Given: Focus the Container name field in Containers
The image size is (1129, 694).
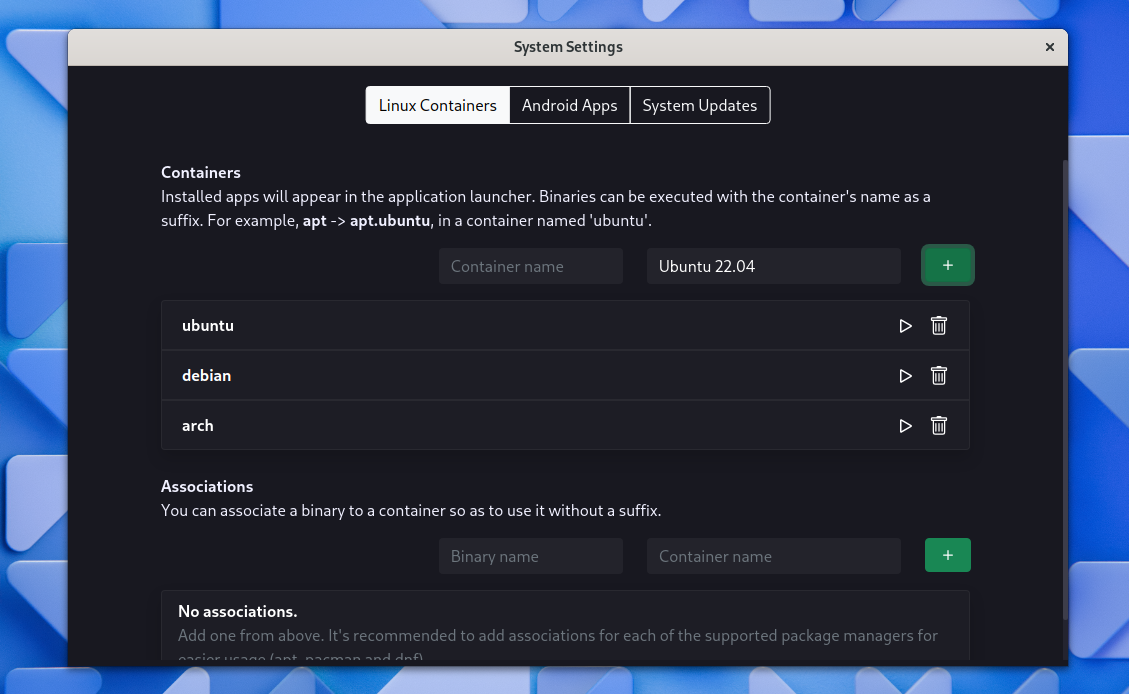Looking at the screenshot, I should point(531,266).
